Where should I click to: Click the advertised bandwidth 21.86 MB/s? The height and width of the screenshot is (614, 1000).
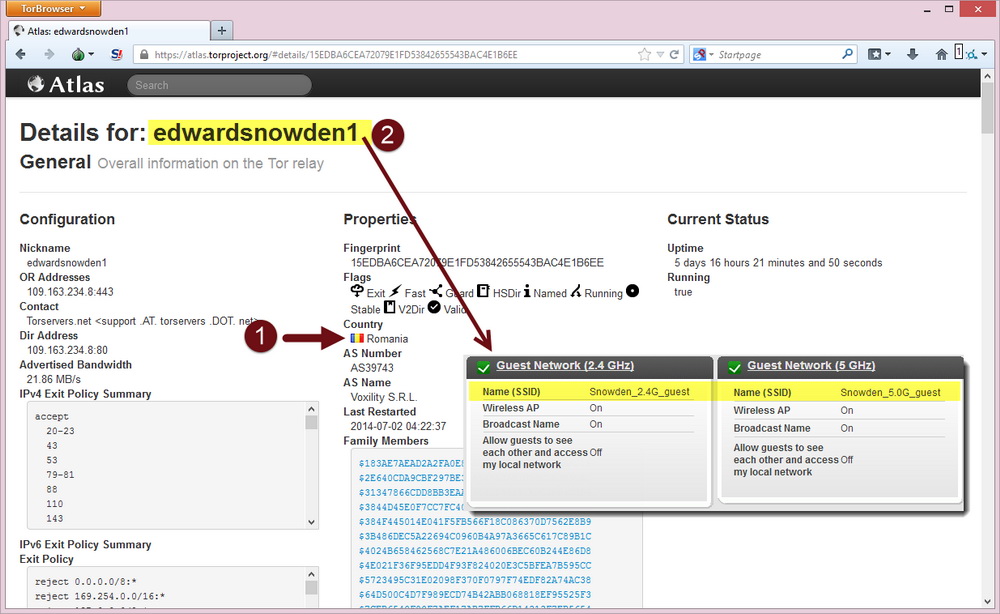[54, 379]
